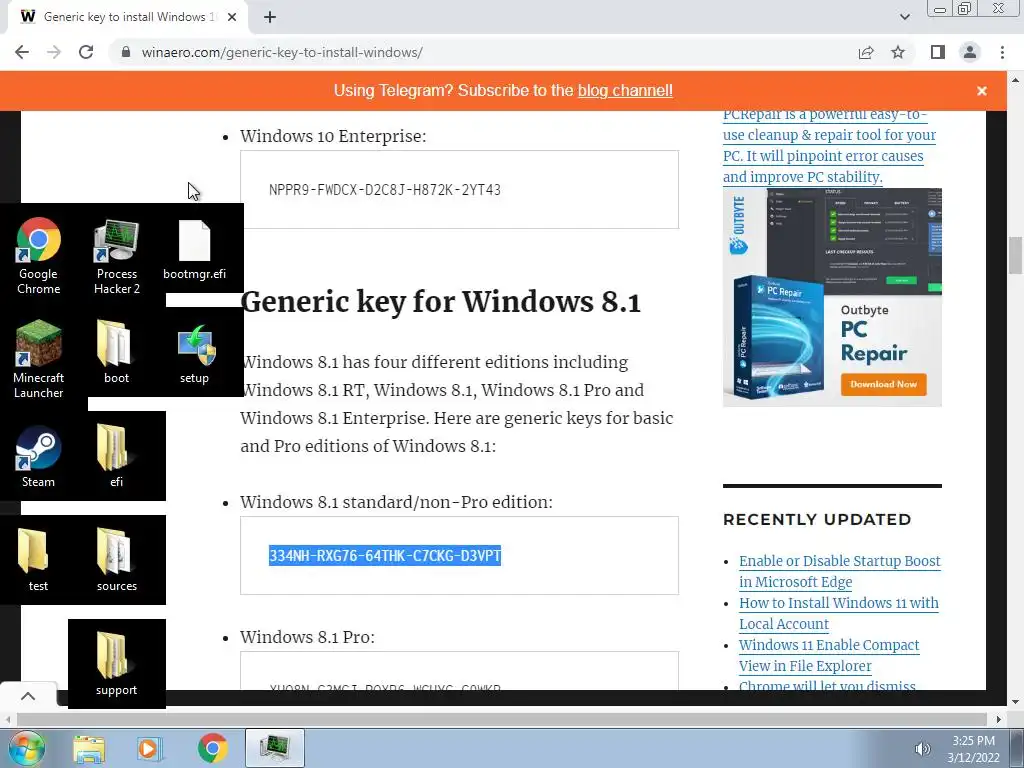The image size is (1024, 768).
Task: Open How to Install Windows 11 link
Action: (839, 613)
